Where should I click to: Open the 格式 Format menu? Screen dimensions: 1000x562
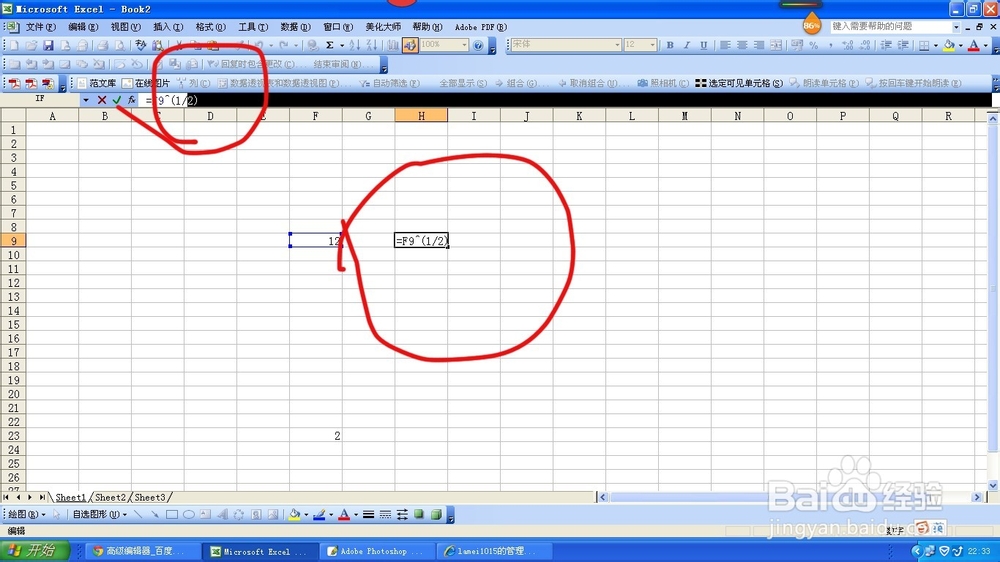click(x=210, y=27)
